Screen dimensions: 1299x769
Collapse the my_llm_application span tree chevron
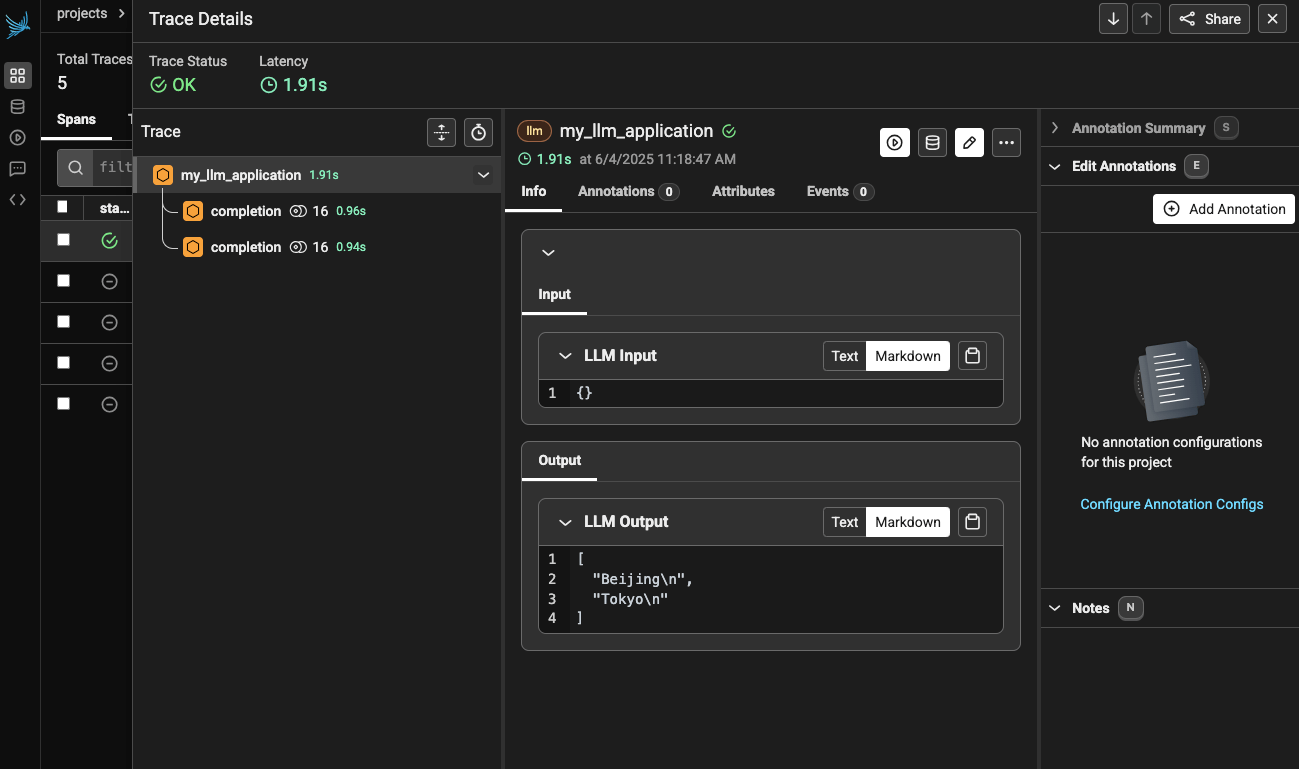(x=483, y=175)
